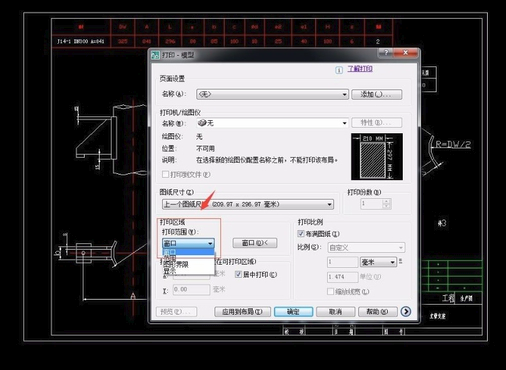Click the J14-1 row label in drawing table

coord(80,41)
